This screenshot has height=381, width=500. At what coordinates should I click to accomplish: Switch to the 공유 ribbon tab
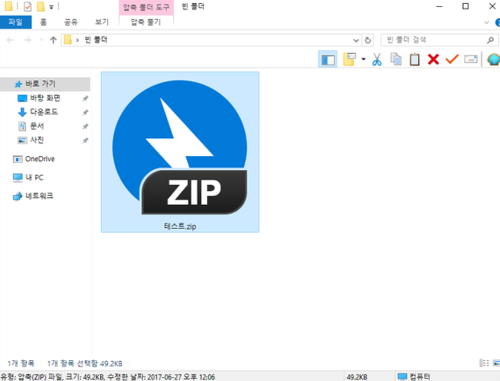pyautogui.click(x=71, y=22)
